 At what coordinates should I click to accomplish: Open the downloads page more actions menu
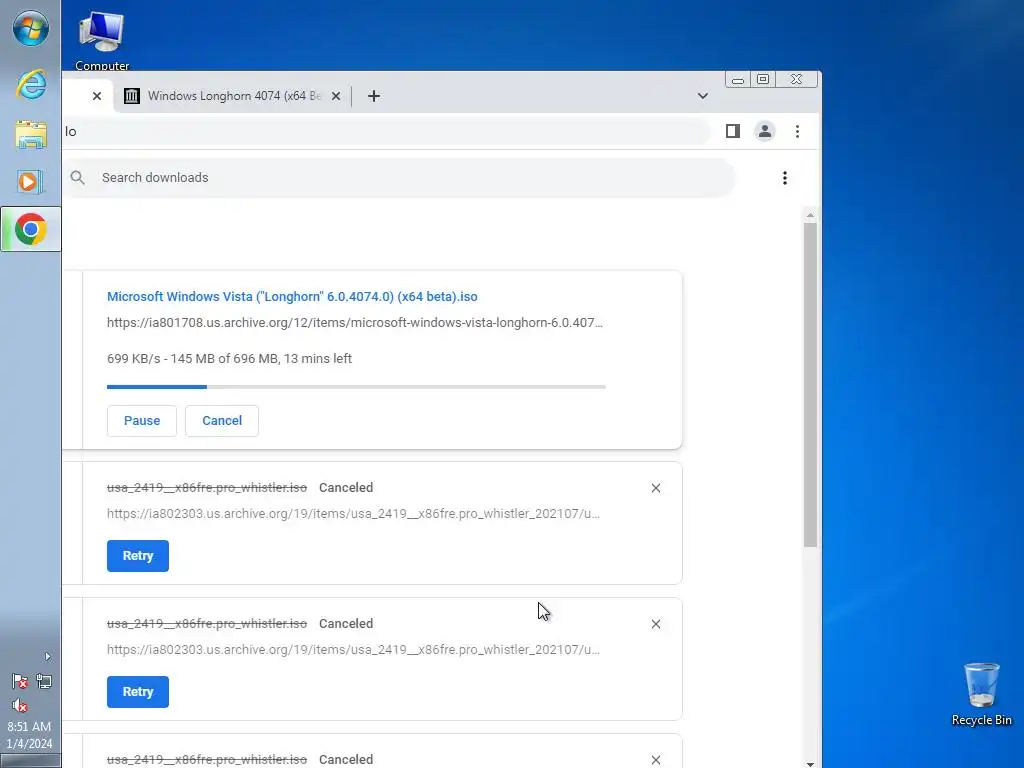[785, 178]
